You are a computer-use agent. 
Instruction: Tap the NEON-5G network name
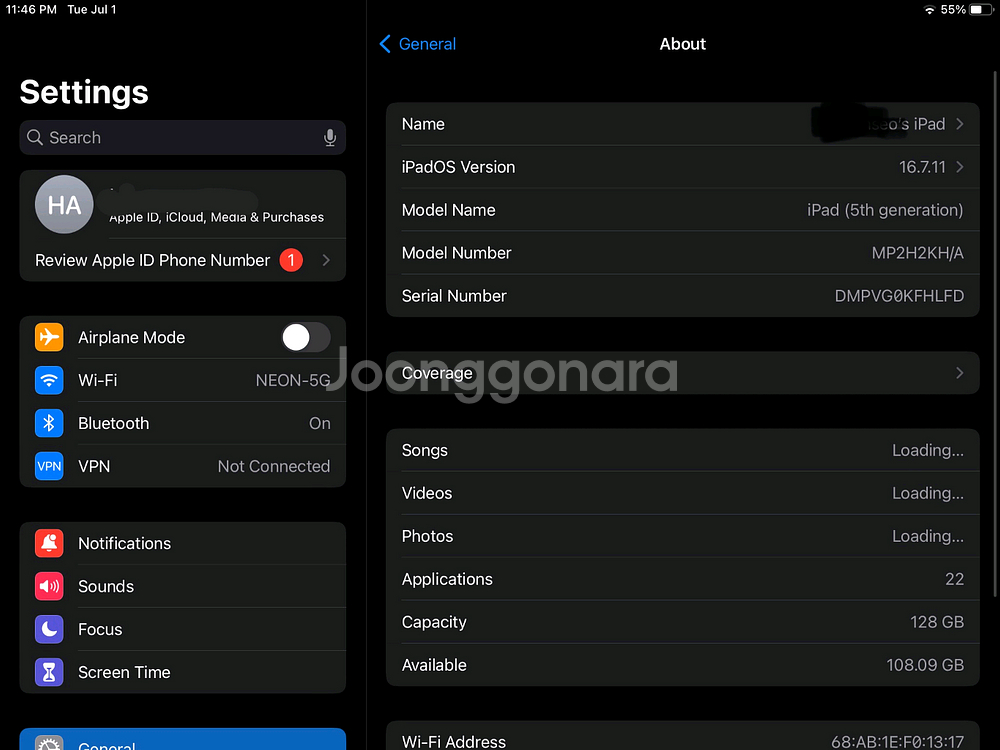tap(293, 380)
